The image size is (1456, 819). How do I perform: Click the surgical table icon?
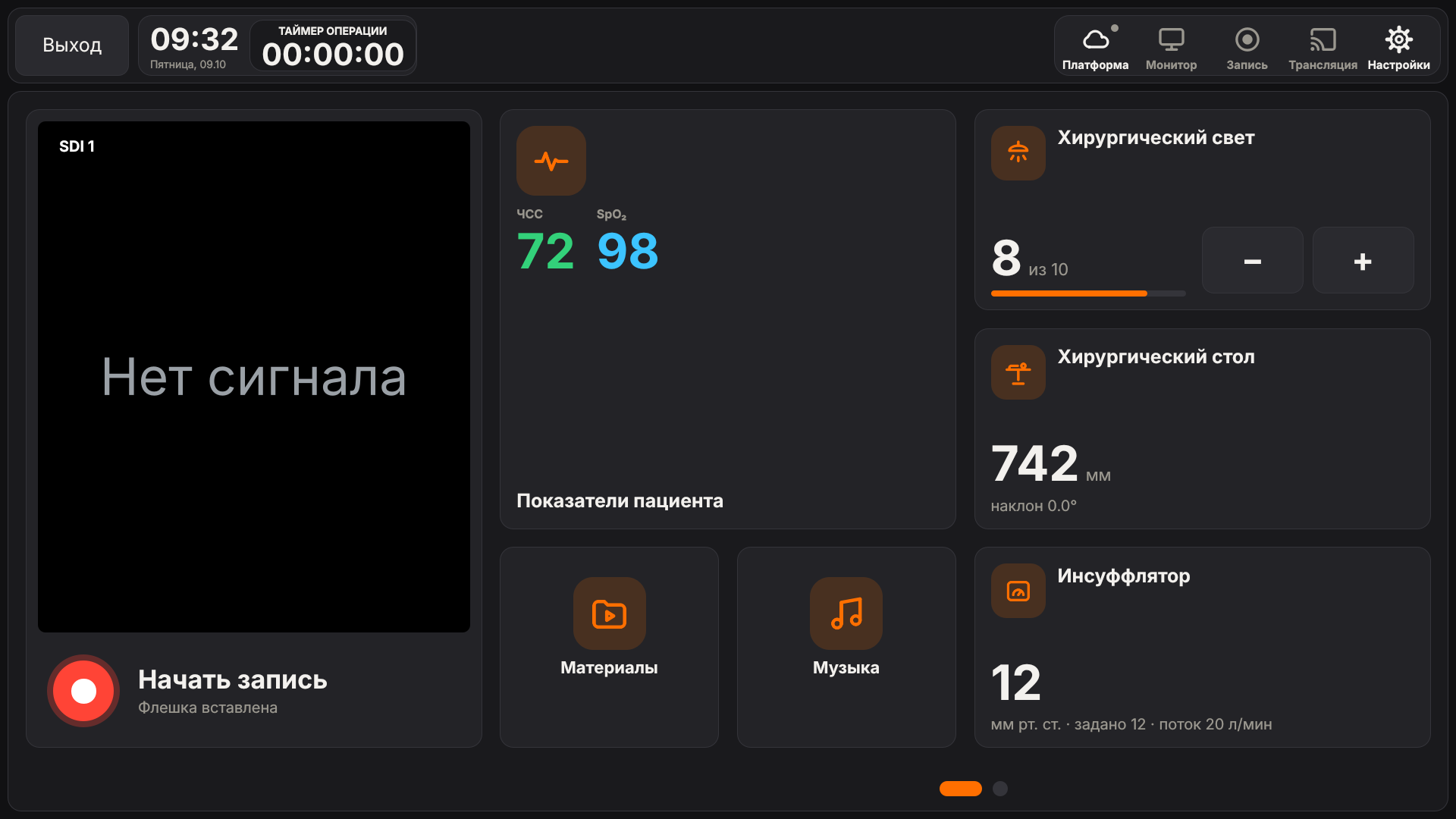[1018, 372]
